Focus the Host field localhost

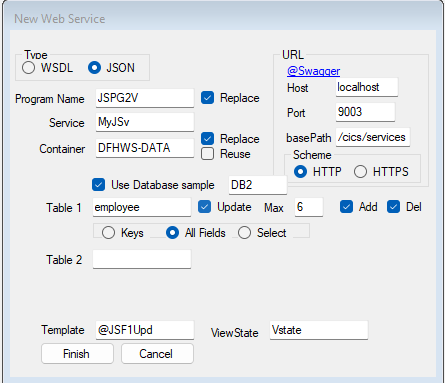[367, 87]
